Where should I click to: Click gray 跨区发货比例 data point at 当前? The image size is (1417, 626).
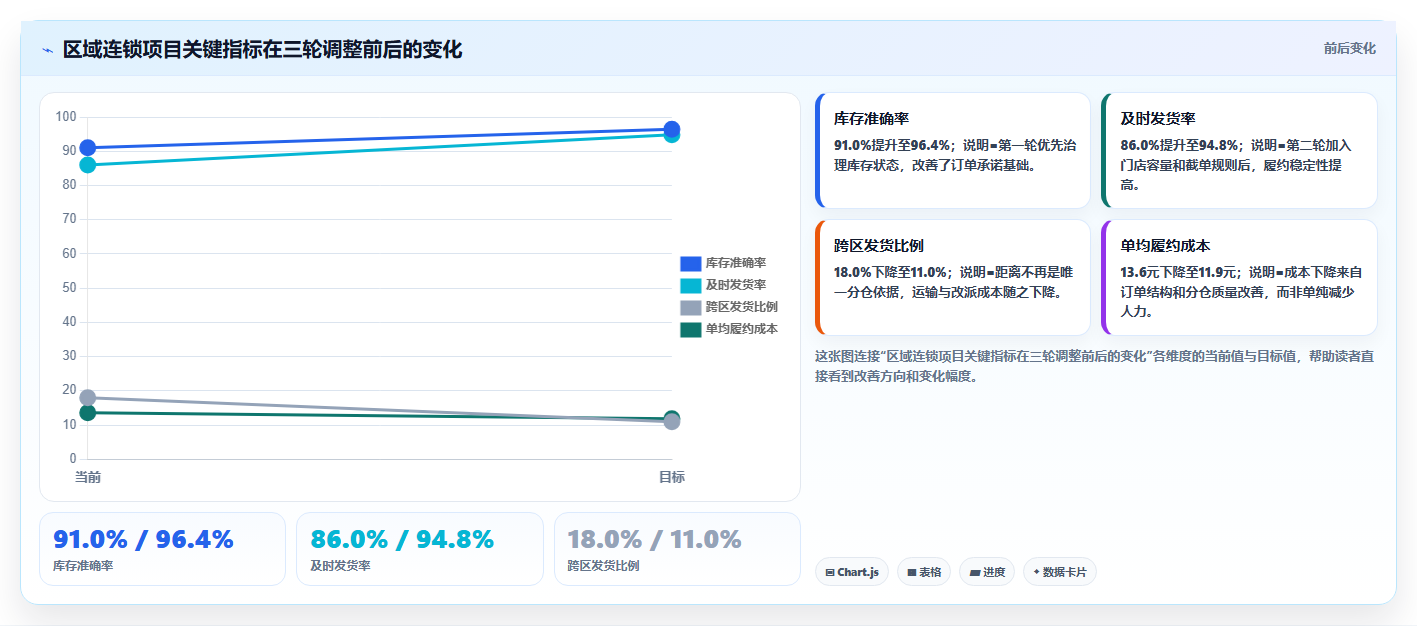click(x=88, y=398)
